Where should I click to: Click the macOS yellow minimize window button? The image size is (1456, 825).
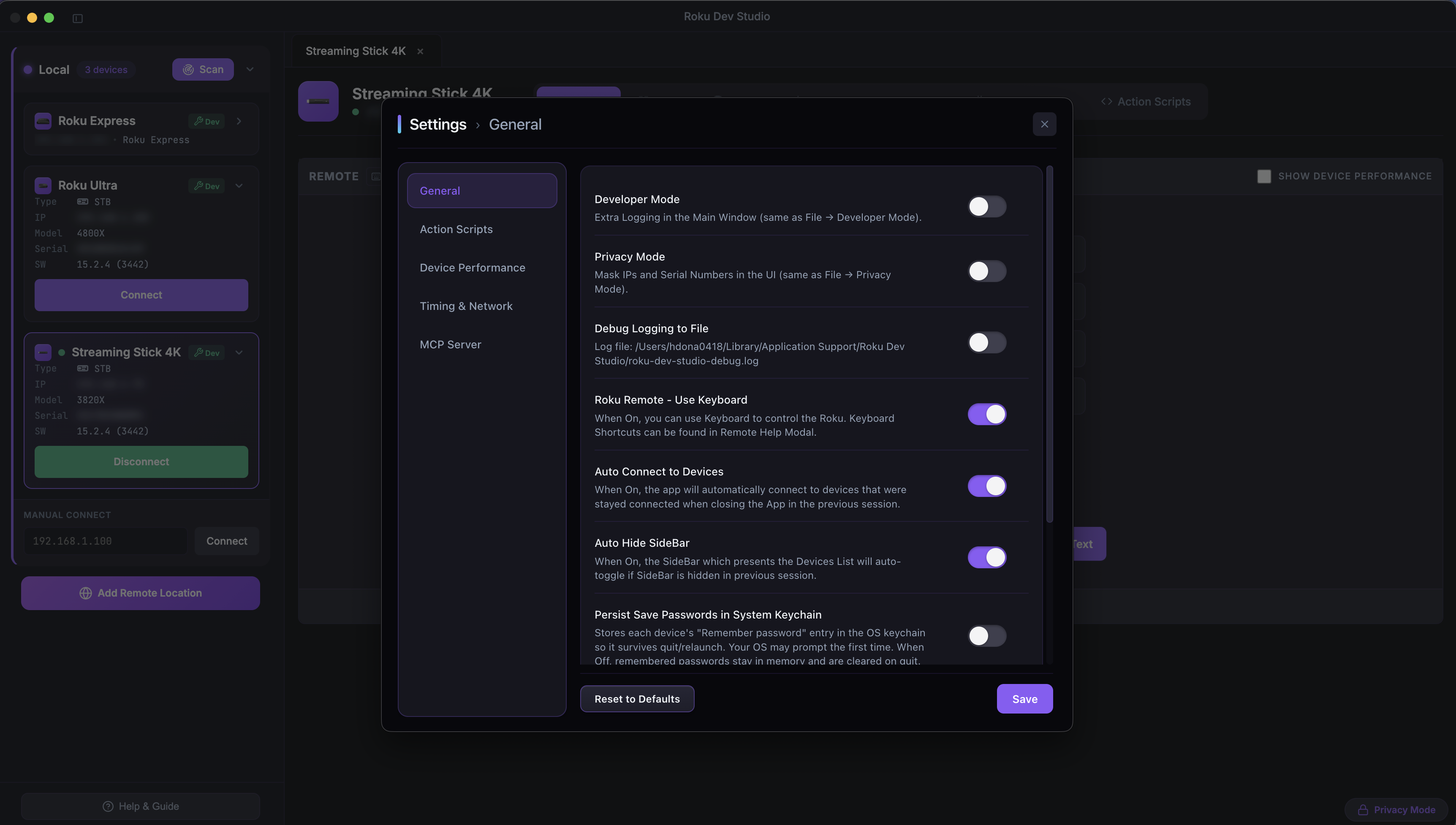click(x=32, y=18)
